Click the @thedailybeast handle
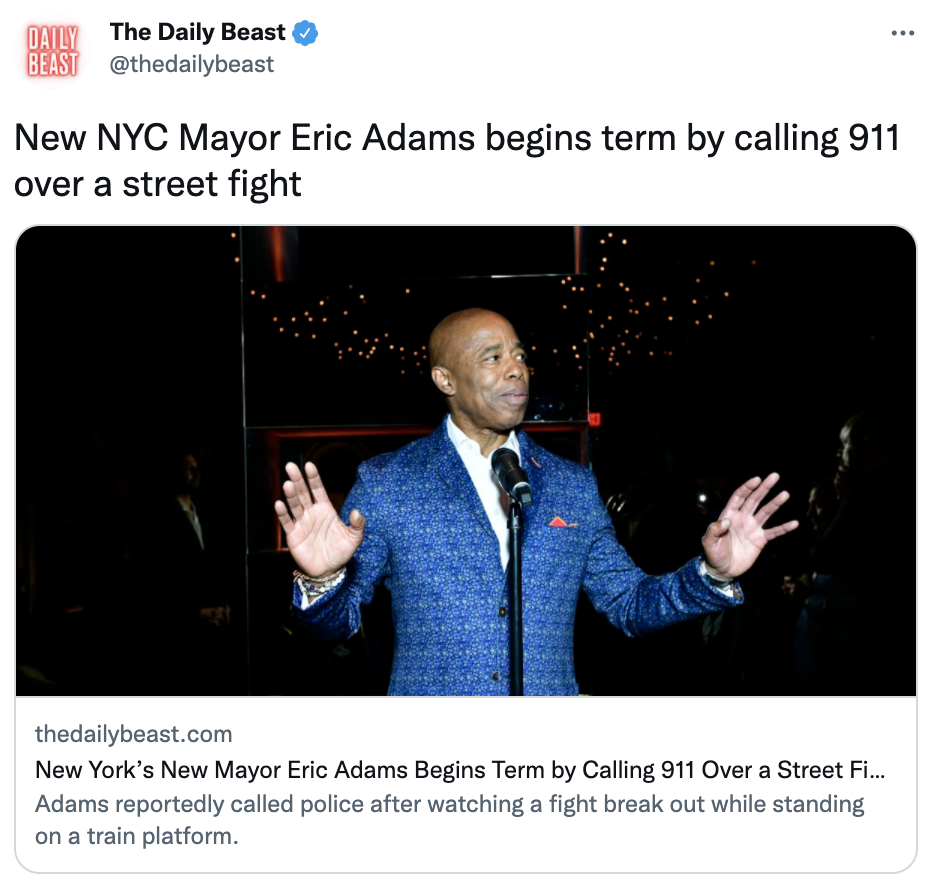Image resolution: width=934 pixels, height=890 pixels. pos(191,64)
